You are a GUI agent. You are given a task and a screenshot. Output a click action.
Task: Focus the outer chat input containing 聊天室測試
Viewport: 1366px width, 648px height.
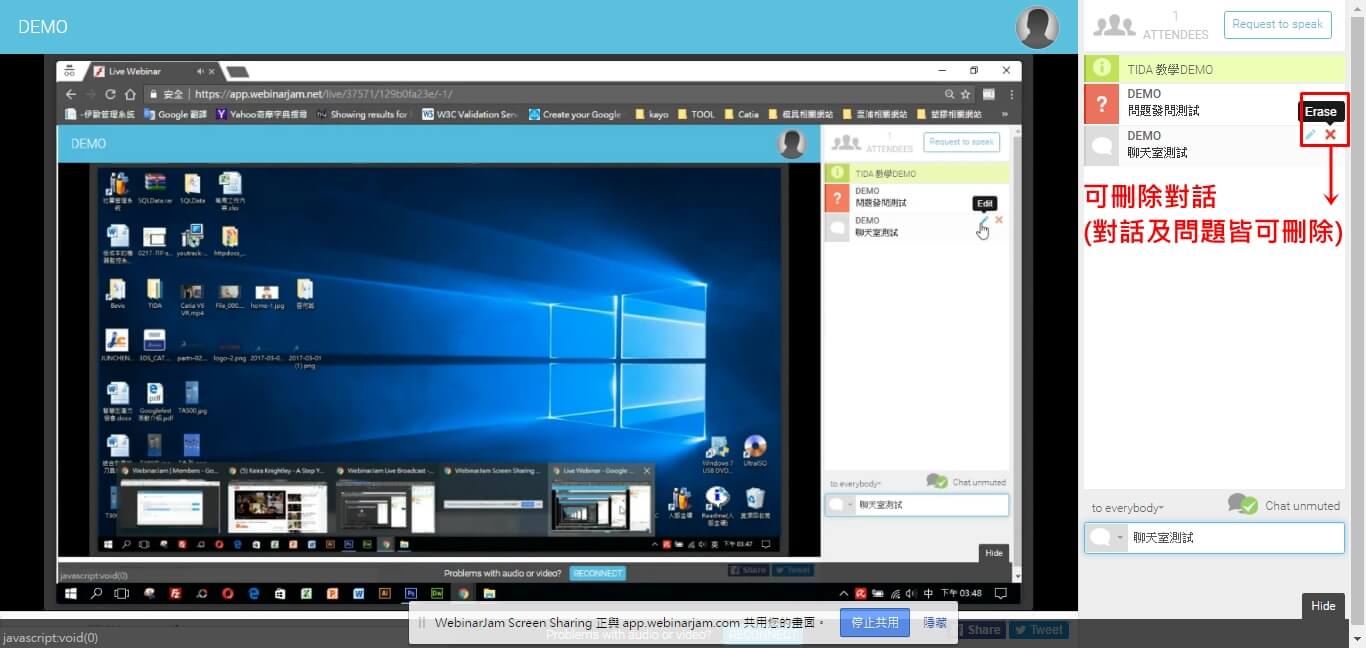click(1235, 538)
